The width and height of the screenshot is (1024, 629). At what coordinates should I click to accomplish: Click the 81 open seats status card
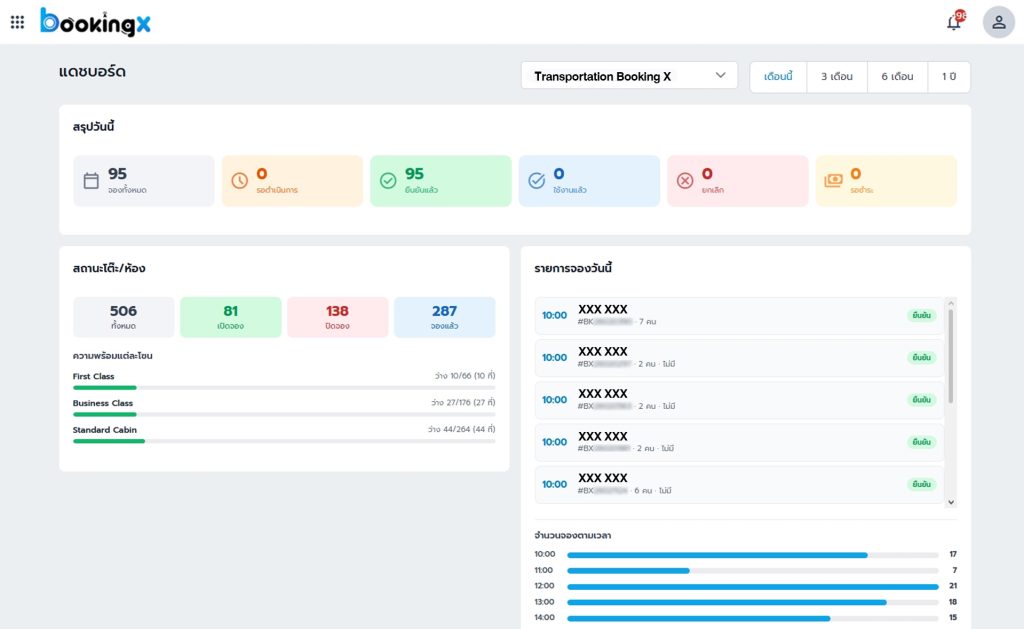[231, 317]
